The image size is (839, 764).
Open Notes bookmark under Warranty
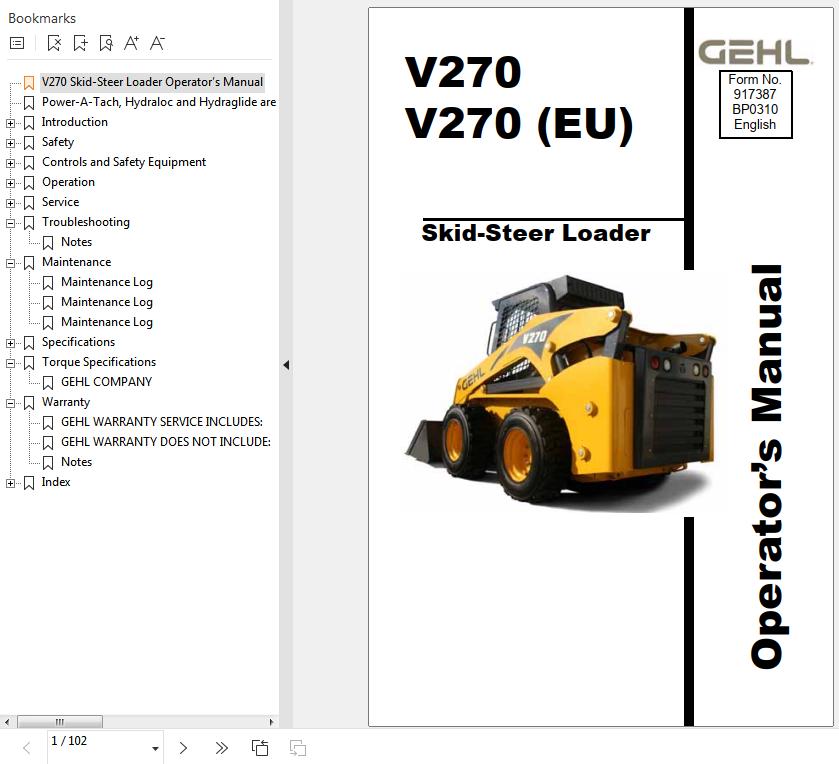[76, 462]
